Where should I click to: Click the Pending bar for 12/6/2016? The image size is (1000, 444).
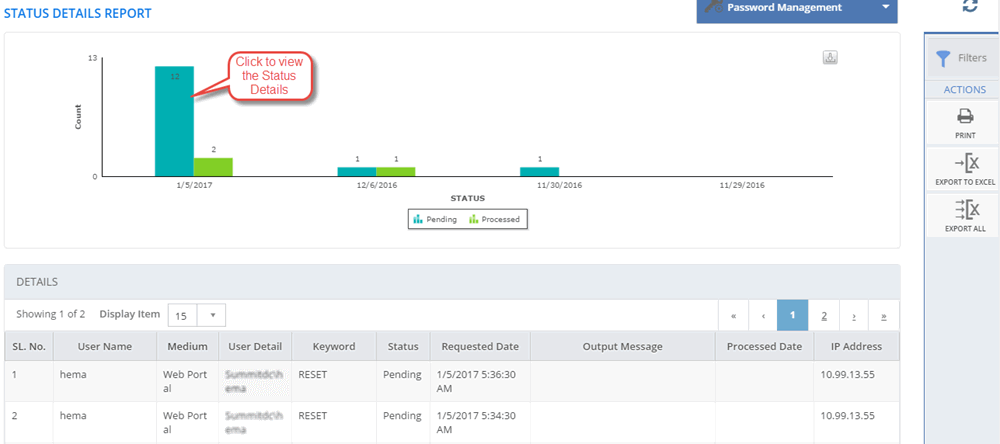[357, 172]
